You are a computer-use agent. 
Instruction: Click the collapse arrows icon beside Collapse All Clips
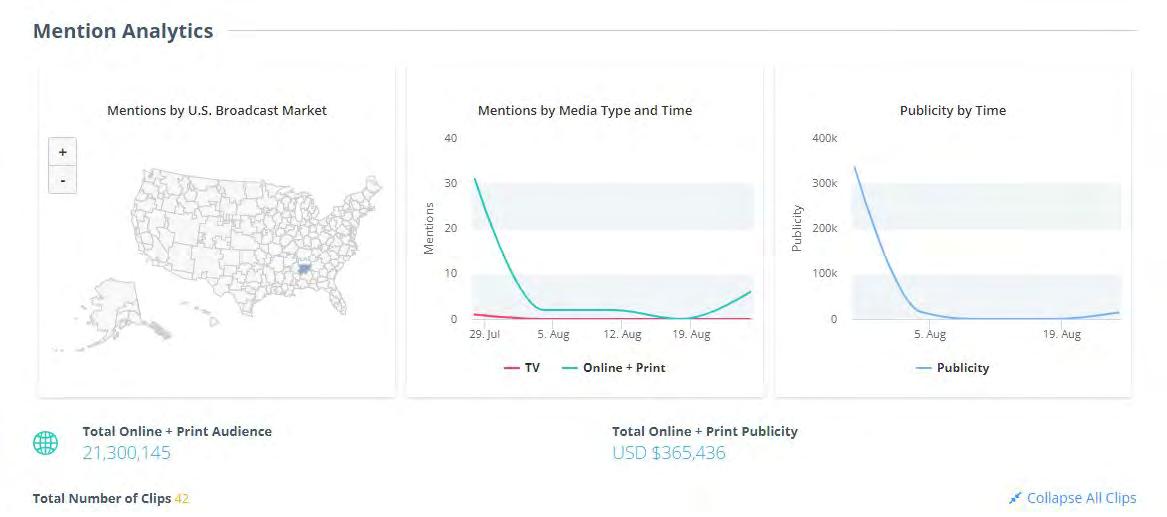pos(1015,498)
